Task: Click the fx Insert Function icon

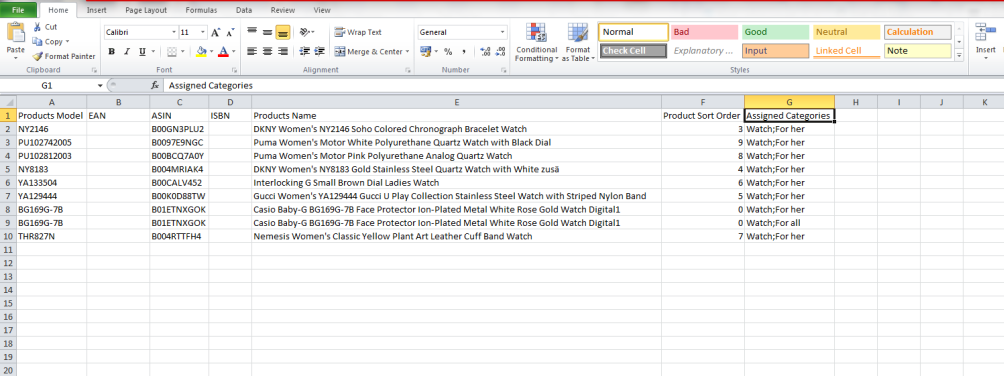Action: [x=154, y=85]
